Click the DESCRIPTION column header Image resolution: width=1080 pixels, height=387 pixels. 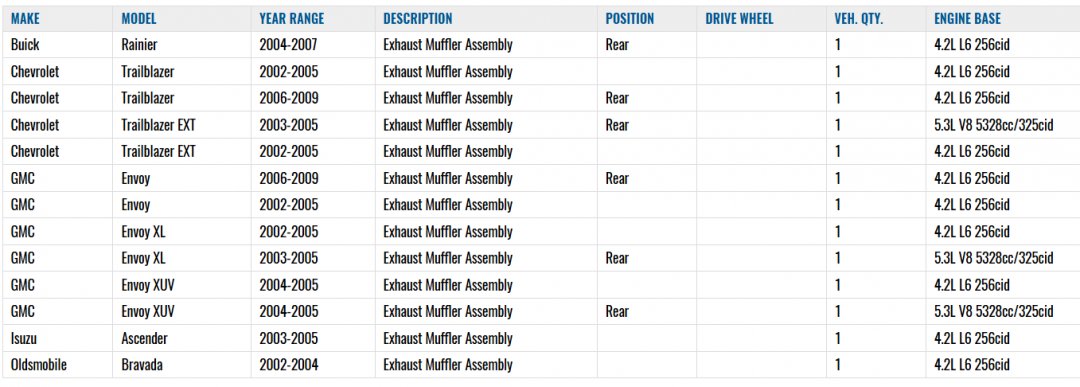(x=418, y=19)
